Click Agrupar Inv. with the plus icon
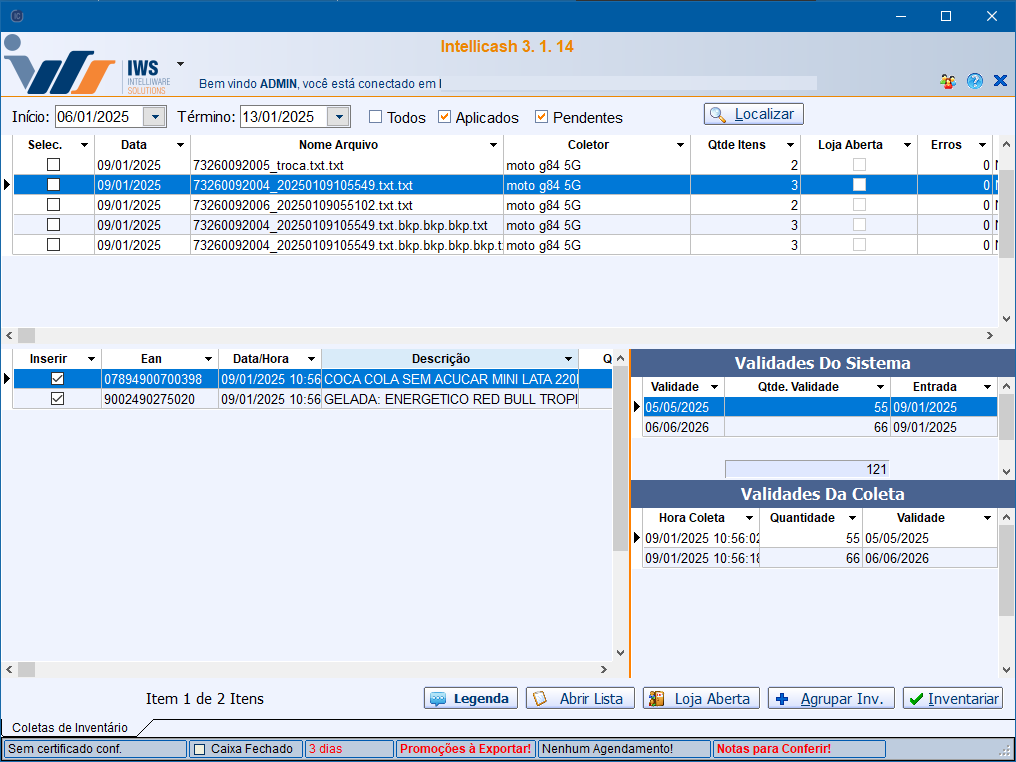The height and width of the screenshot is (762, 1016). pos(831,699)
